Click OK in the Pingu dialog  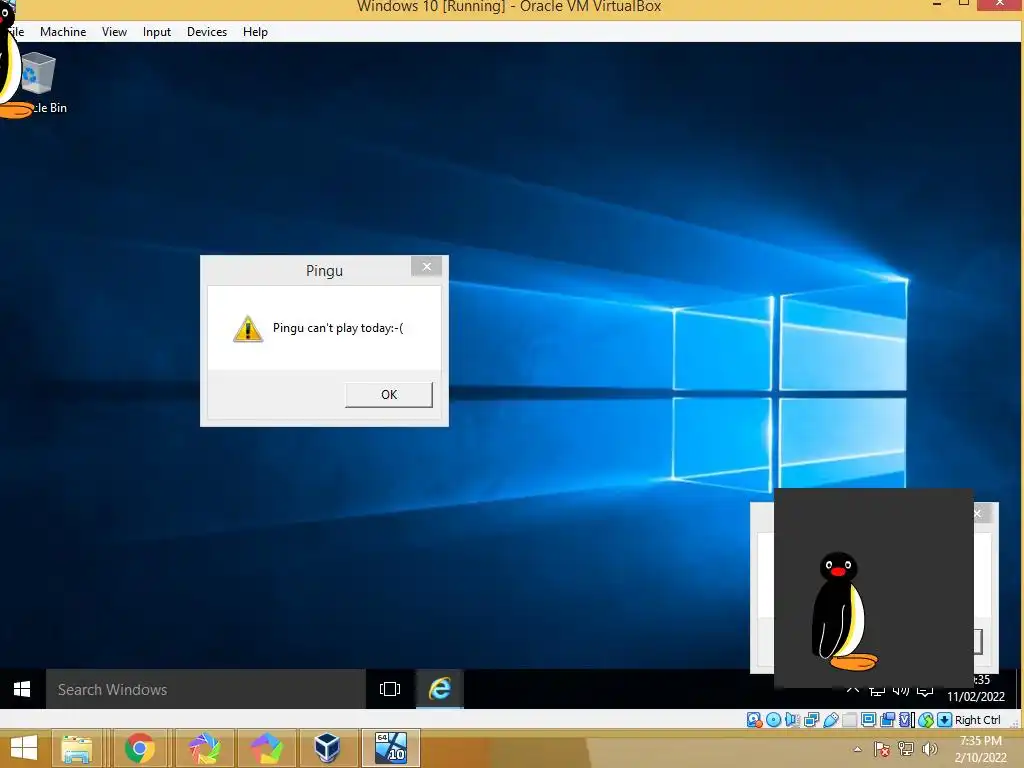[389, 394]
